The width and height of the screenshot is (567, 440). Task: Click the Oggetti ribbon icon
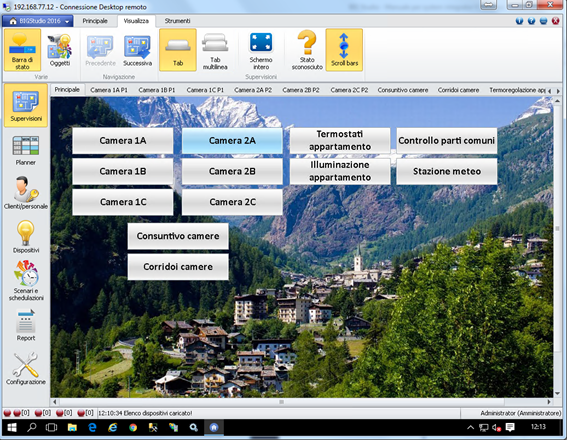tap(60, 50)
